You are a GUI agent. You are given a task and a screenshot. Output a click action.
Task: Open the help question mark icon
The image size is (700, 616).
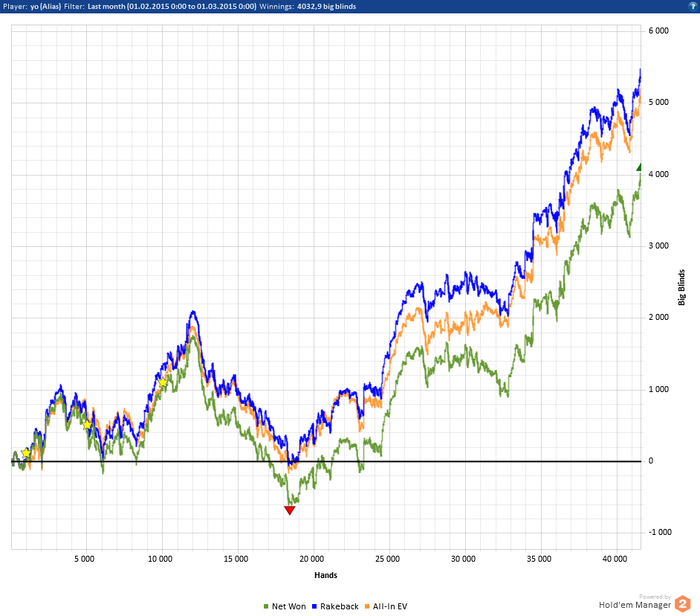pos(693,6)
